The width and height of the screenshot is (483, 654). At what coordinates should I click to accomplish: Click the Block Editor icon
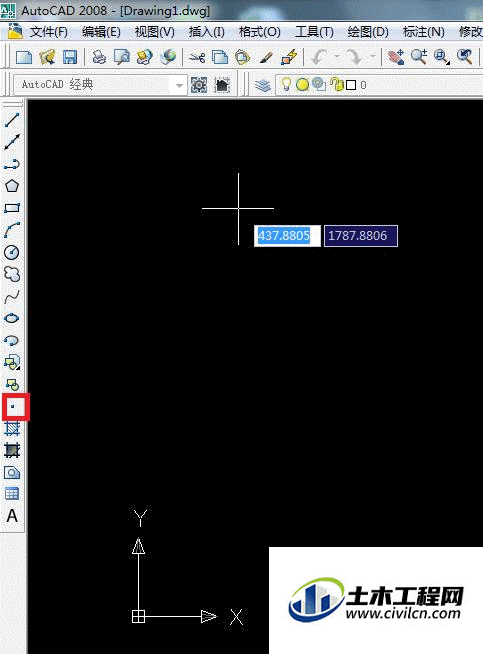click(289, 57)
